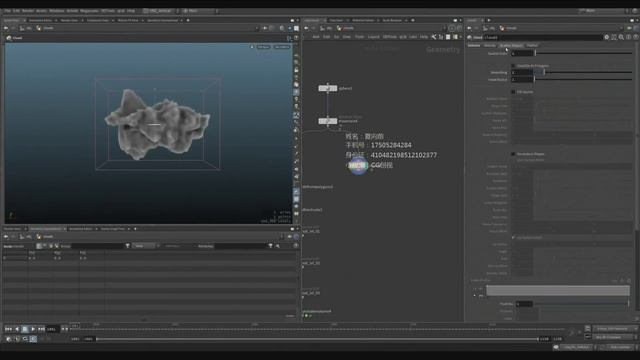Open the File menu
Image resolution: width=640 pixels, height=360 pixels.
[x=7, y=11]
